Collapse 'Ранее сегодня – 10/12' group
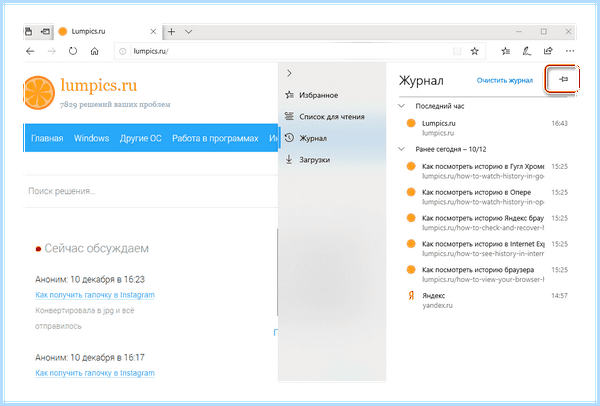Screen dimensions: 600x406 coord(401,149)
